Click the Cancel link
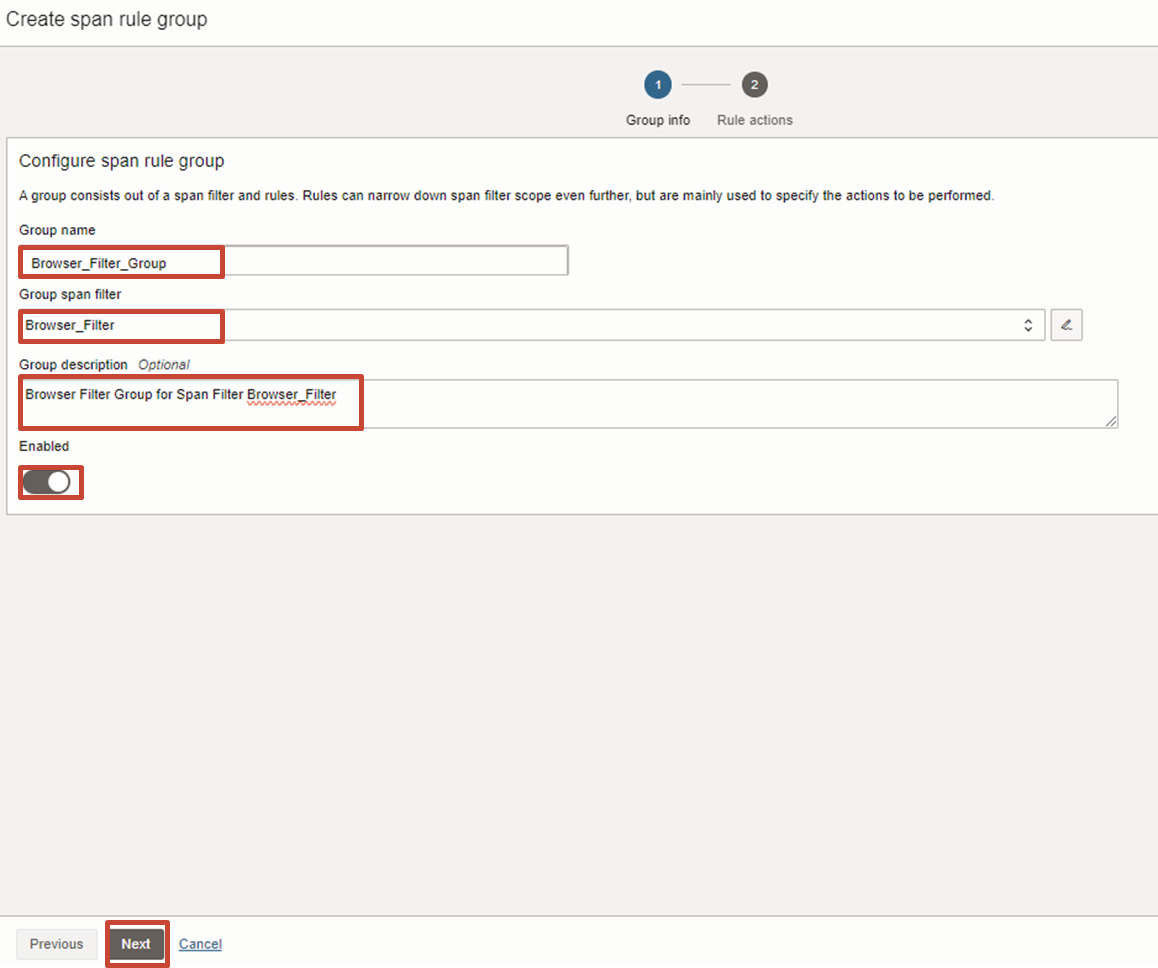Viewport: 1158px width, 968px height. coord(200,943)
